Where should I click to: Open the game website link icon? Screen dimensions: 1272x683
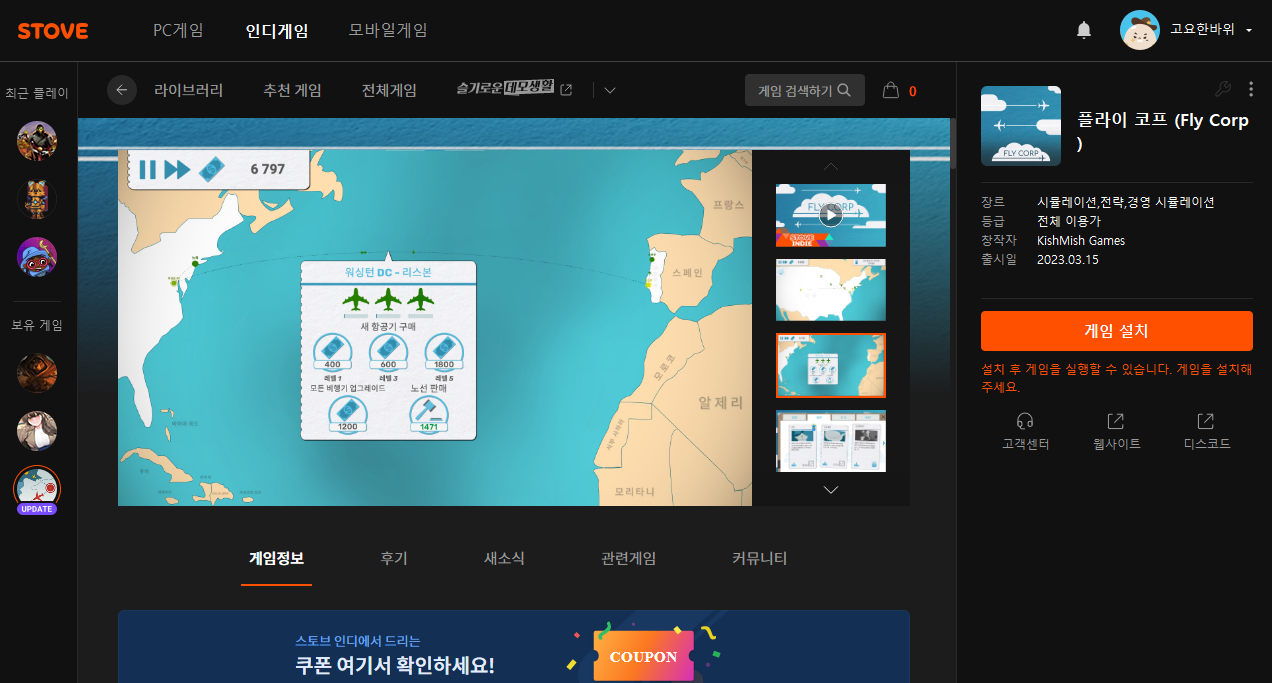1116,421
